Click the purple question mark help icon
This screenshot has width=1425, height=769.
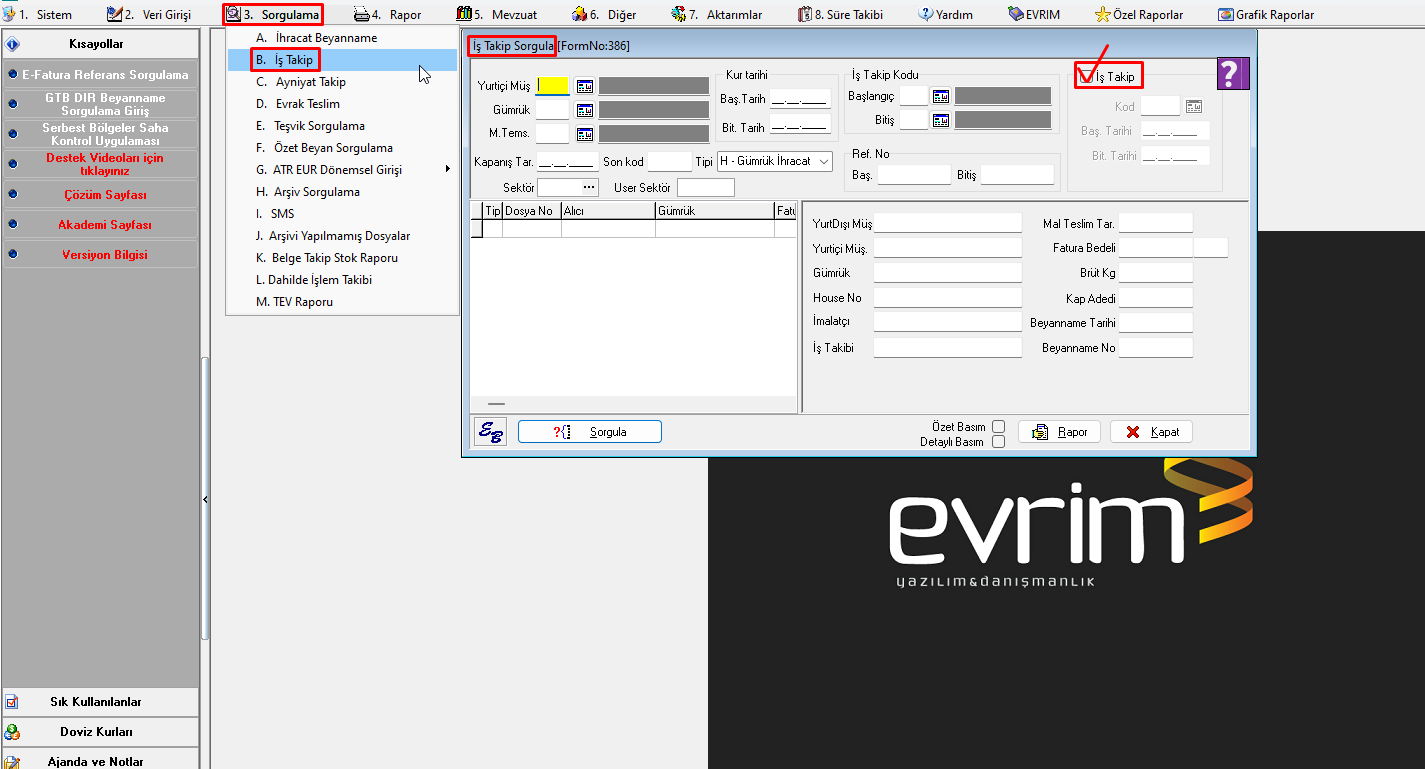pos(1233,74)
